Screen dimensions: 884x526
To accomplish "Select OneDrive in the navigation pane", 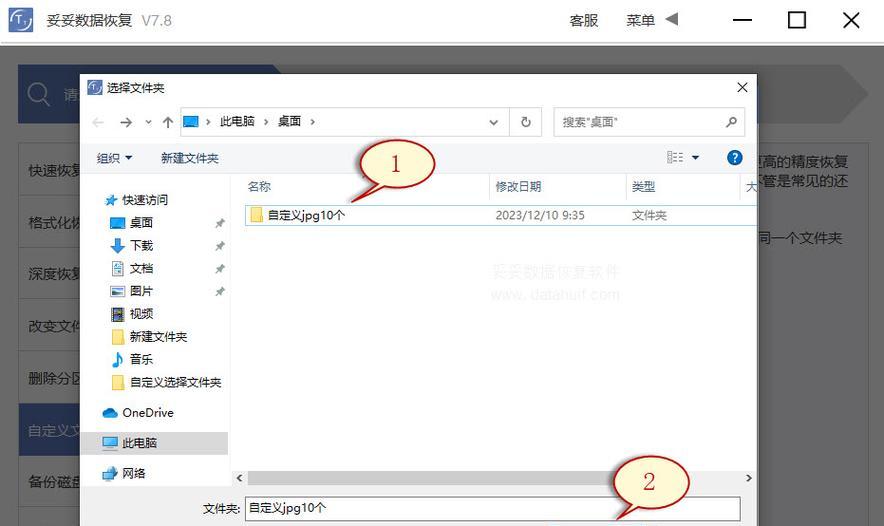I will pyautogui.click(x=148, y=413).
